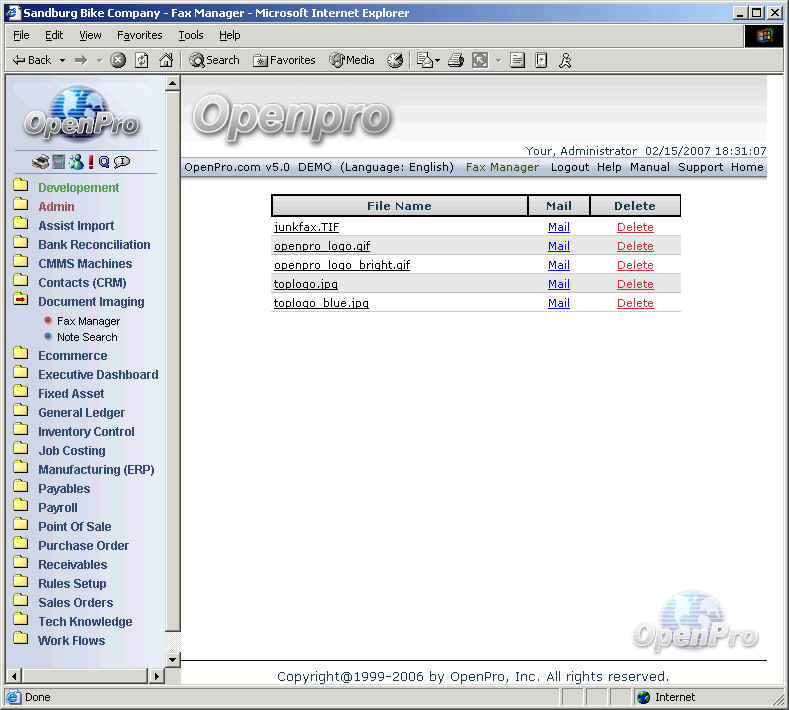Click the browser Home icon
The width and height of the screenshot is (789, 710).
point(166,60)
